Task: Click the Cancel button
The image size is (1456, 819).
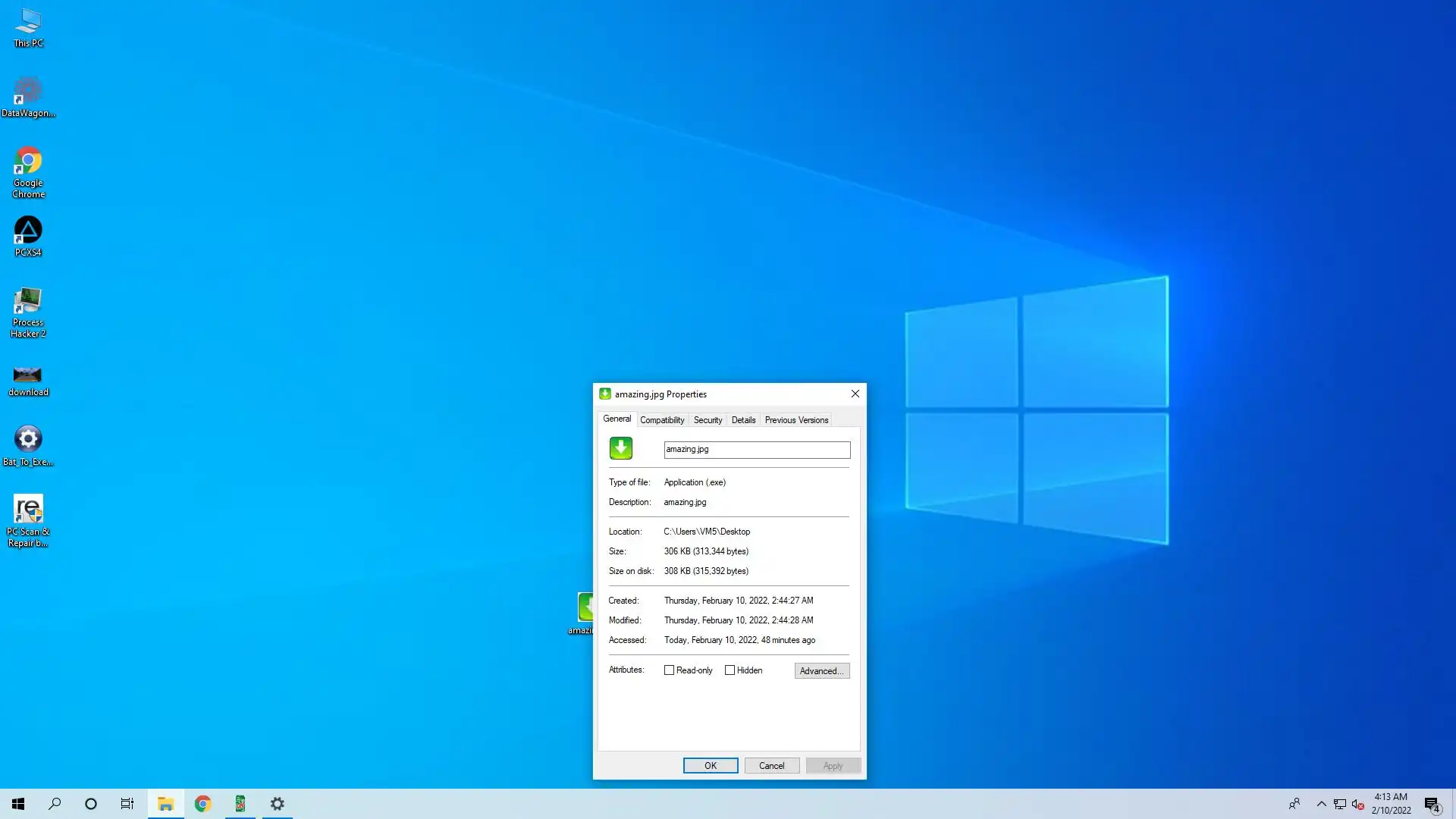Action: [x=771, y=766]
